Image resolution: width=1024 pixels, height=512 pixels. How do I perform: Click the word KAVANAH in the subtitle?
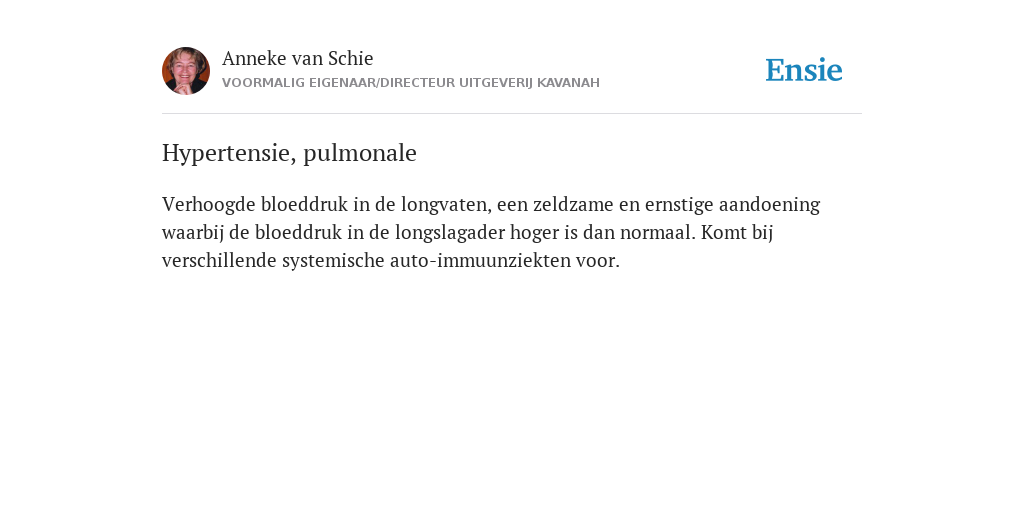click(x=568, y=83)
